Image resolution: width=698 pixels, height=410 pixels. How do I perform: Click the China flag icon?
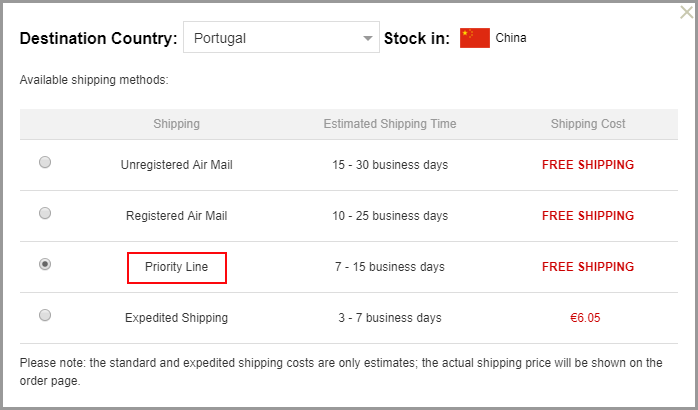[475, 38]
